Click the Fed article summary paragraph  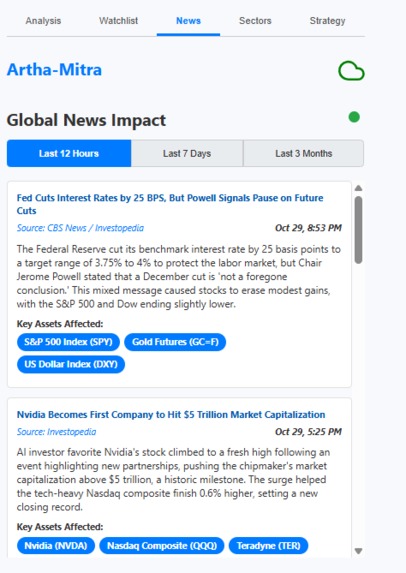click(x=179, y=277)
